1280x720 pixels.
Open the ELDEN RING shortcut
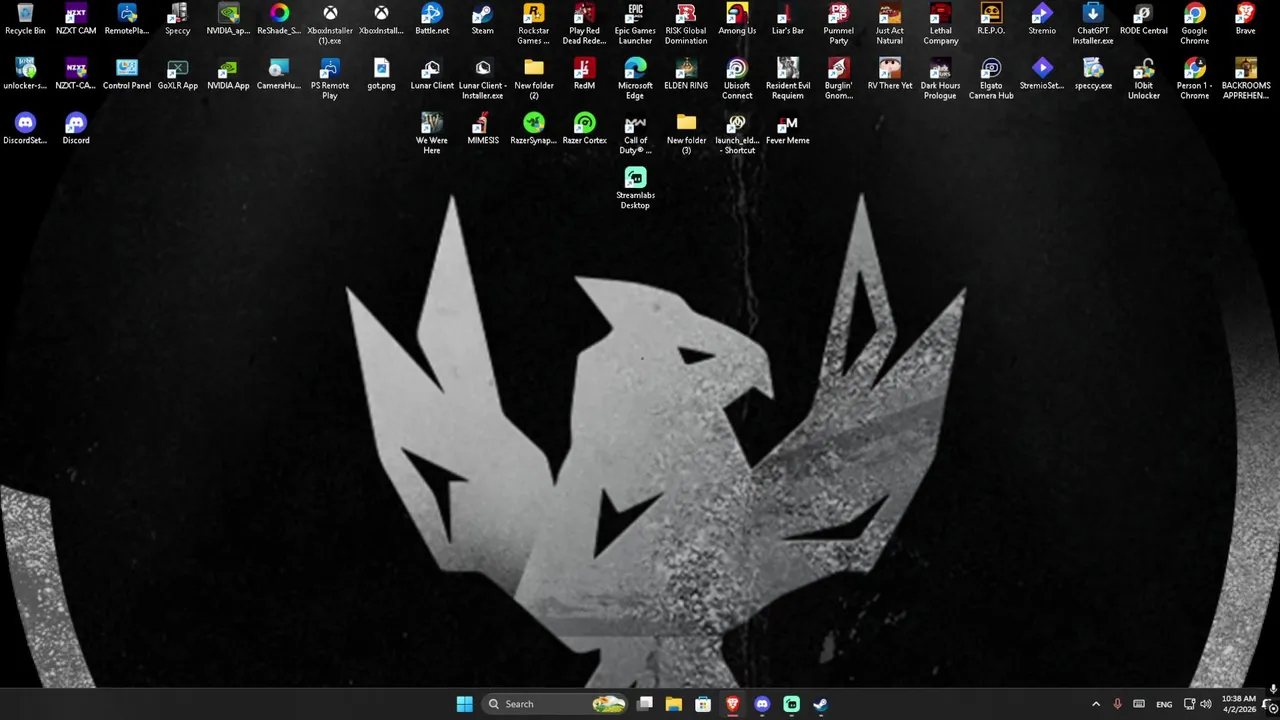tap(686, 74)
